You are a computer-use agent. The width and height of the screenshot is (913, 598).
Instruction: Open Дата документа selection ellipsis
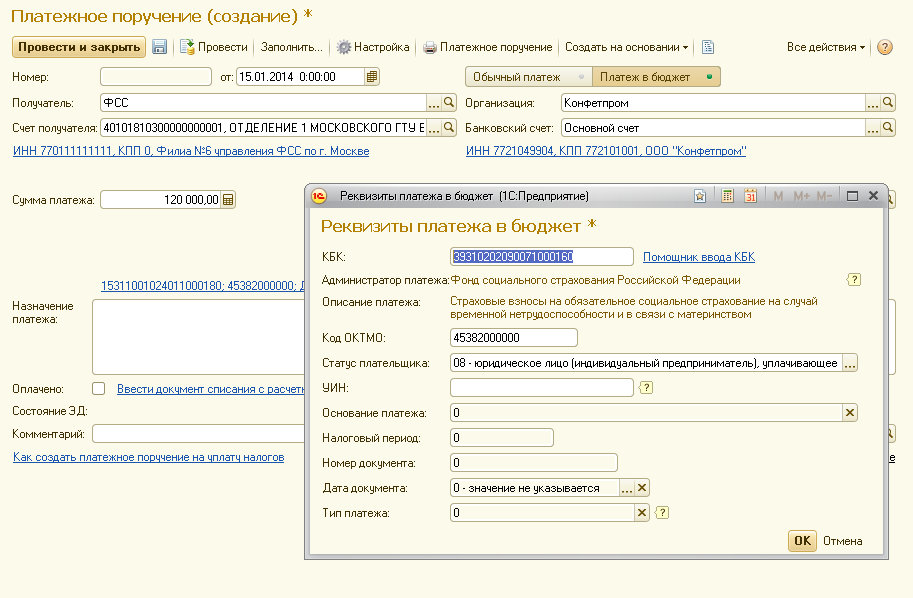coord(627,488)
